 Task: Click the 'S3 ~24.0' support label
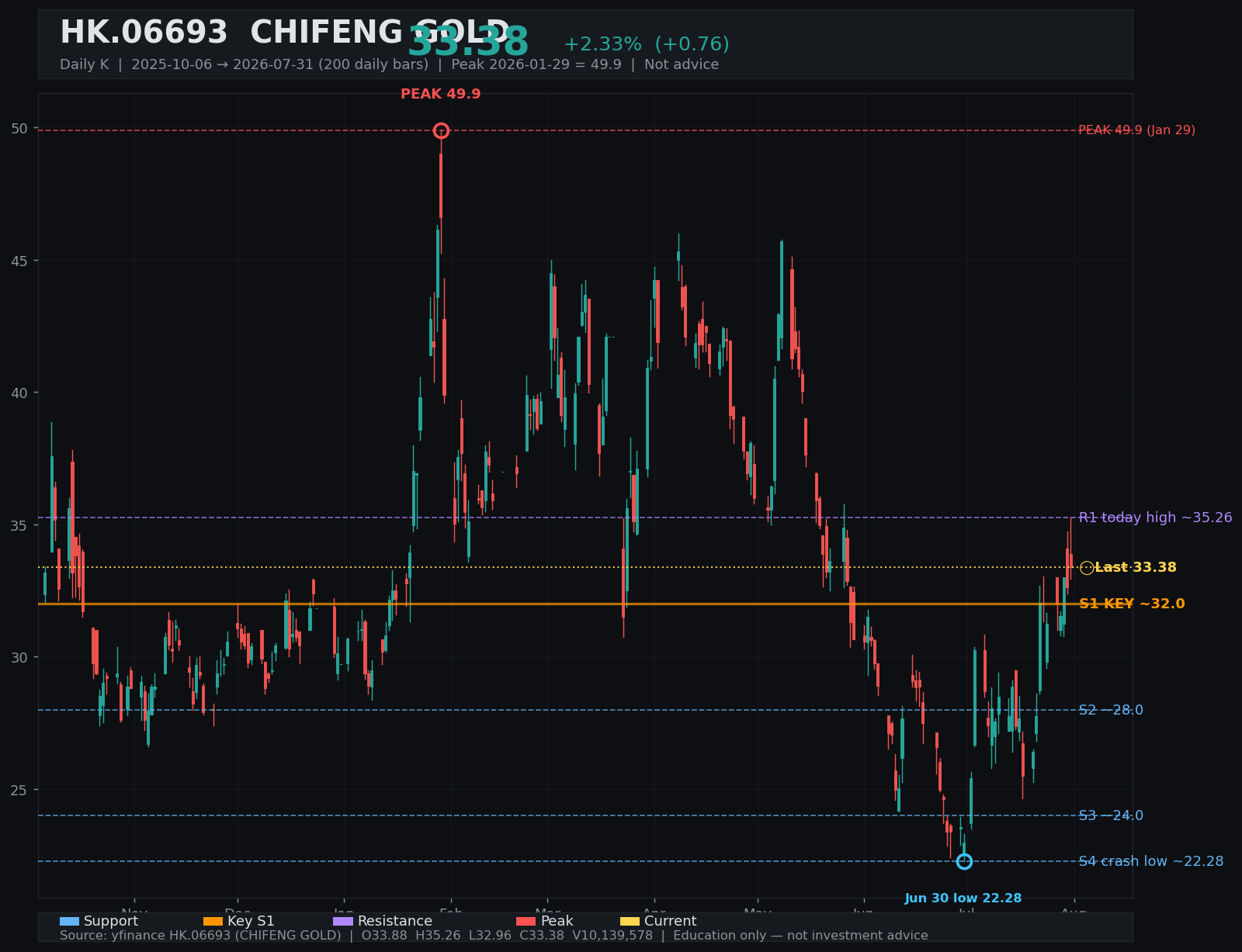click(1111, 816)
